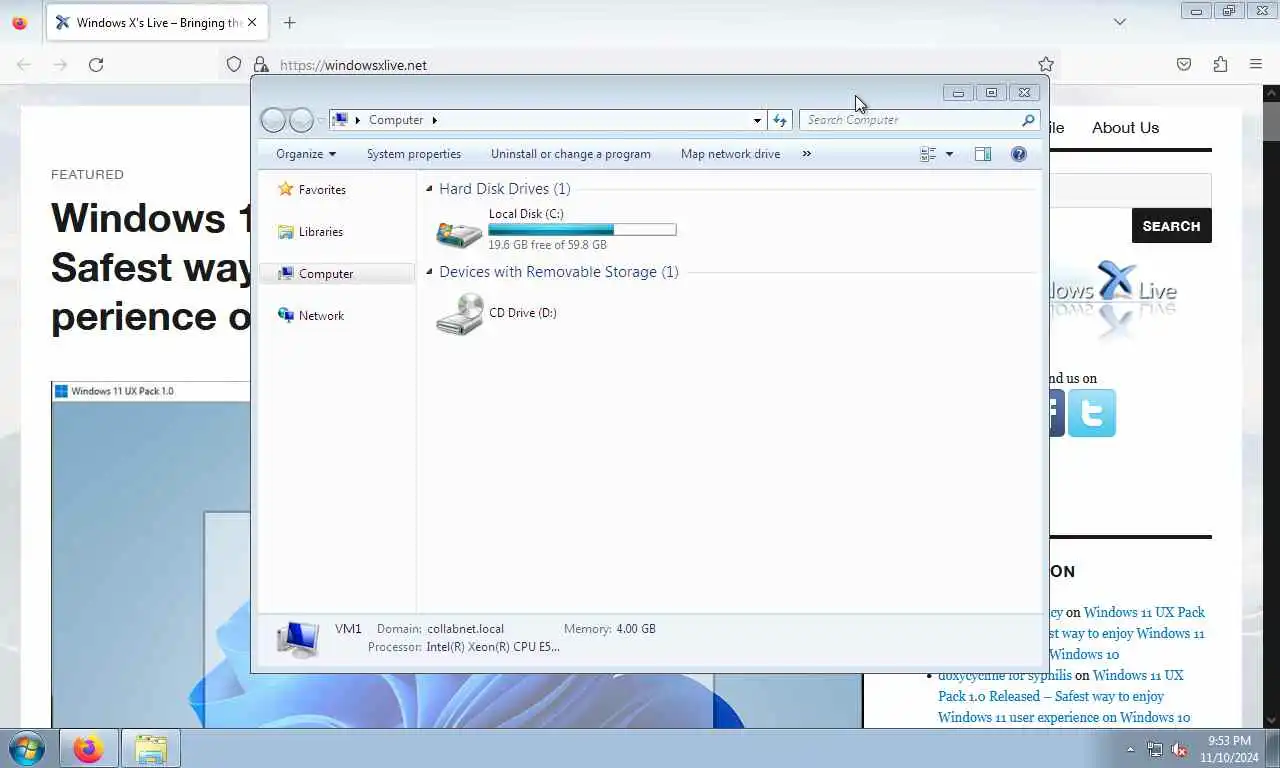The width and height of the screenshot is (1280, 768).
Task: Open Explorer Help question mark
Action: [x=1019, y=154]
